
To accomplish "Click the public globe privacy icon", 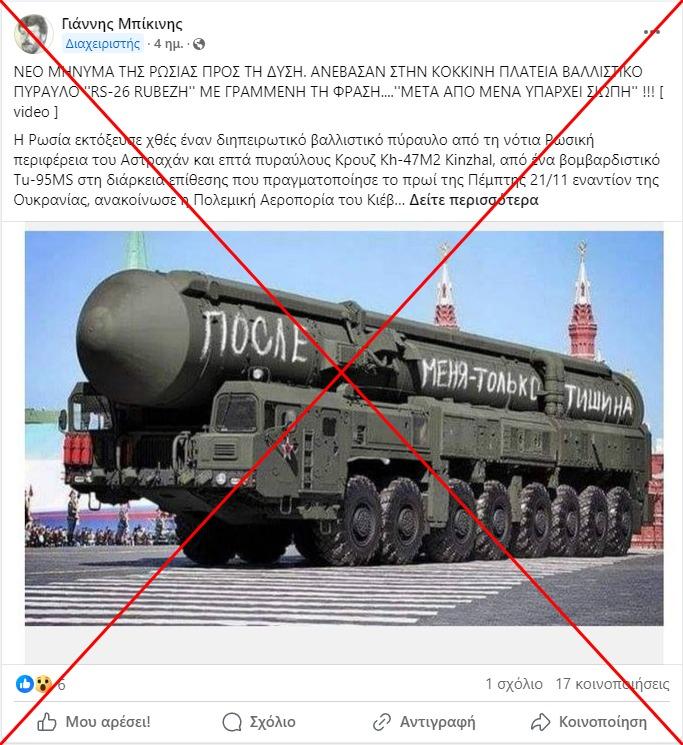I will [199, 44].
